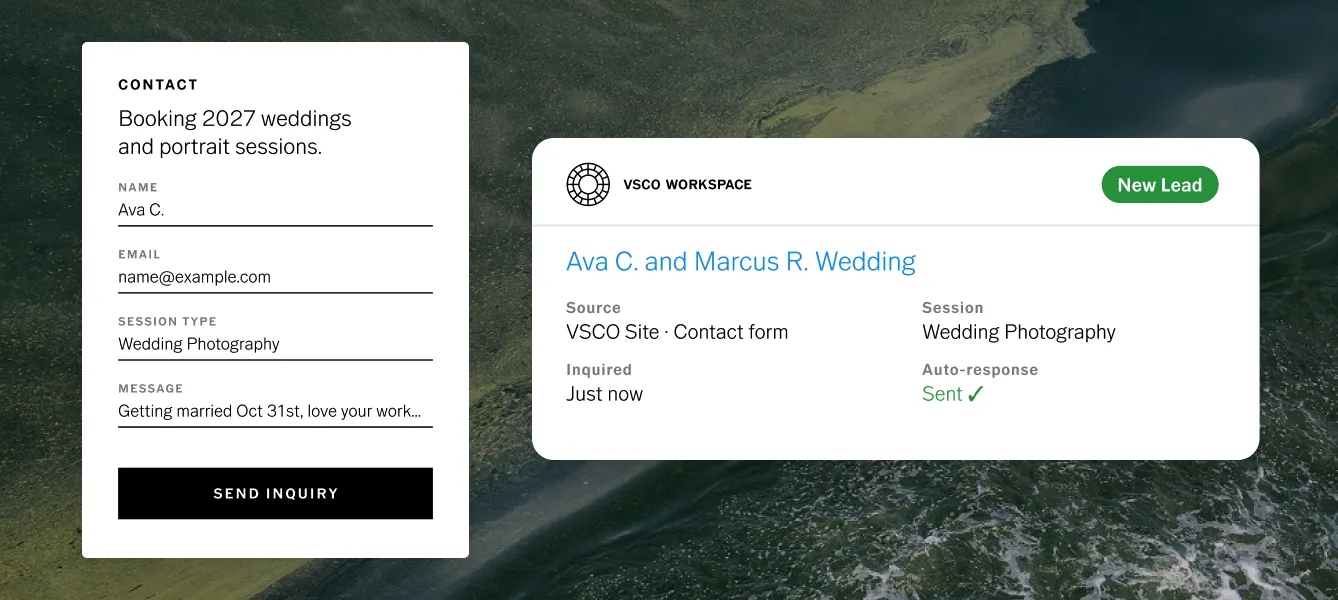1338x600 pixels.
Task: Click the Email field with name@example.com
Action: (x=275, y=277)
